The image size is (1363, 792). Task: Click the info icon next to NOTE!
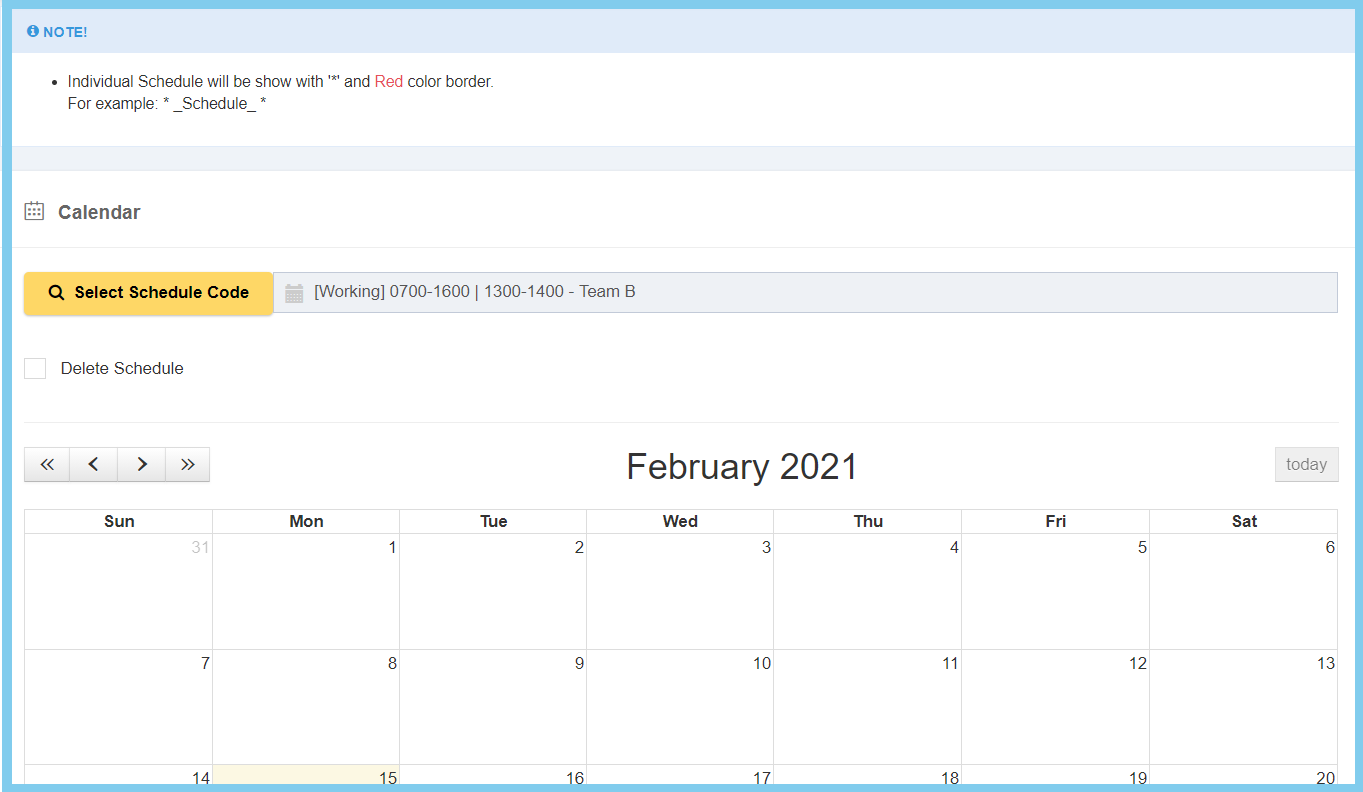[x=33, y=32]
